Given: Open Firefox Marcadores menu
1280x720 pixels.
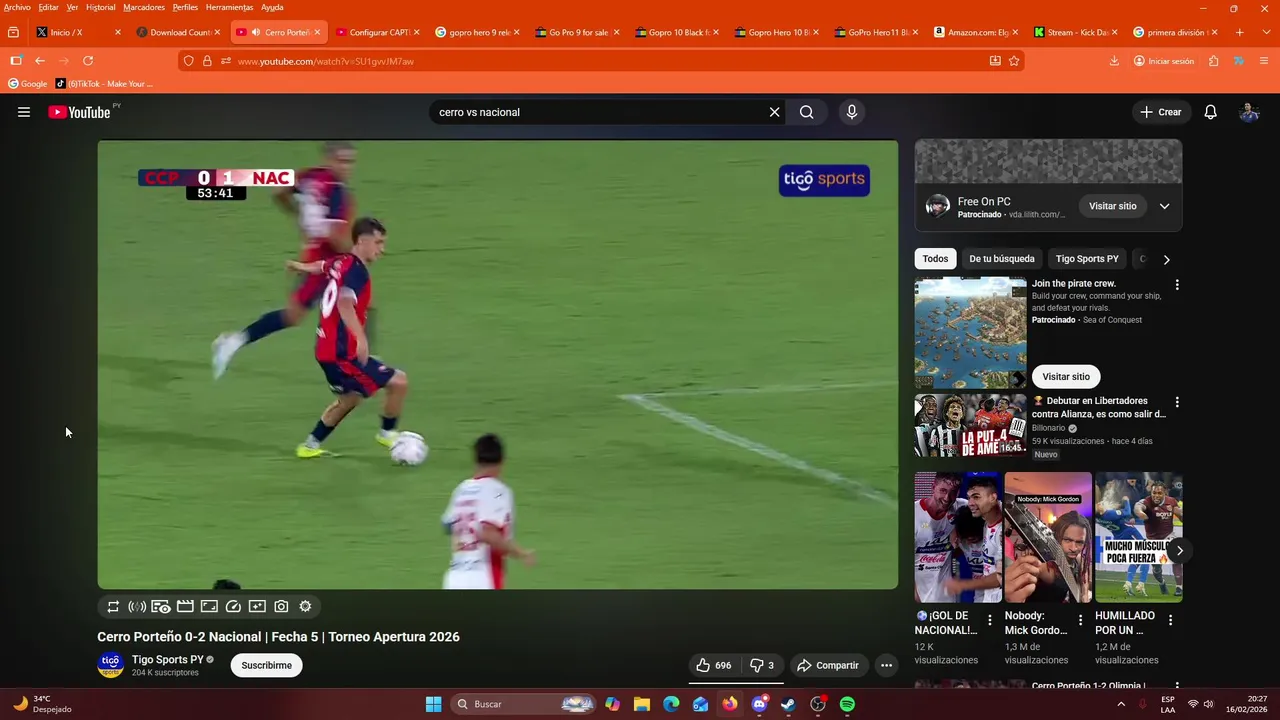Looking at the screenshot, I should pos(144,7).
